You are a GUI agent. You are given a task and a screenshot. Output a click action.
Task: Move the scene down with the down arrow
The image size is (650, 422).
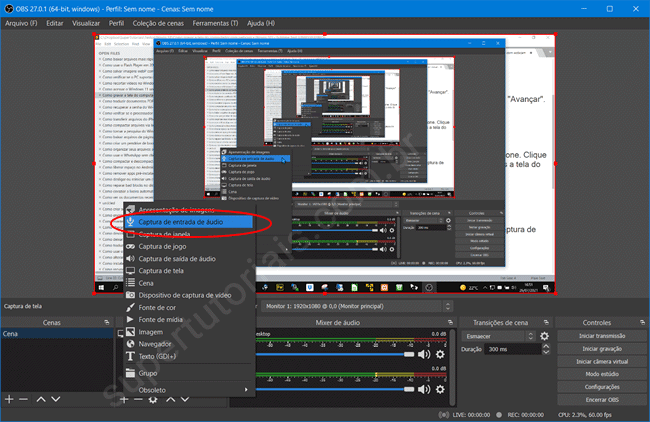click(56, 399)
